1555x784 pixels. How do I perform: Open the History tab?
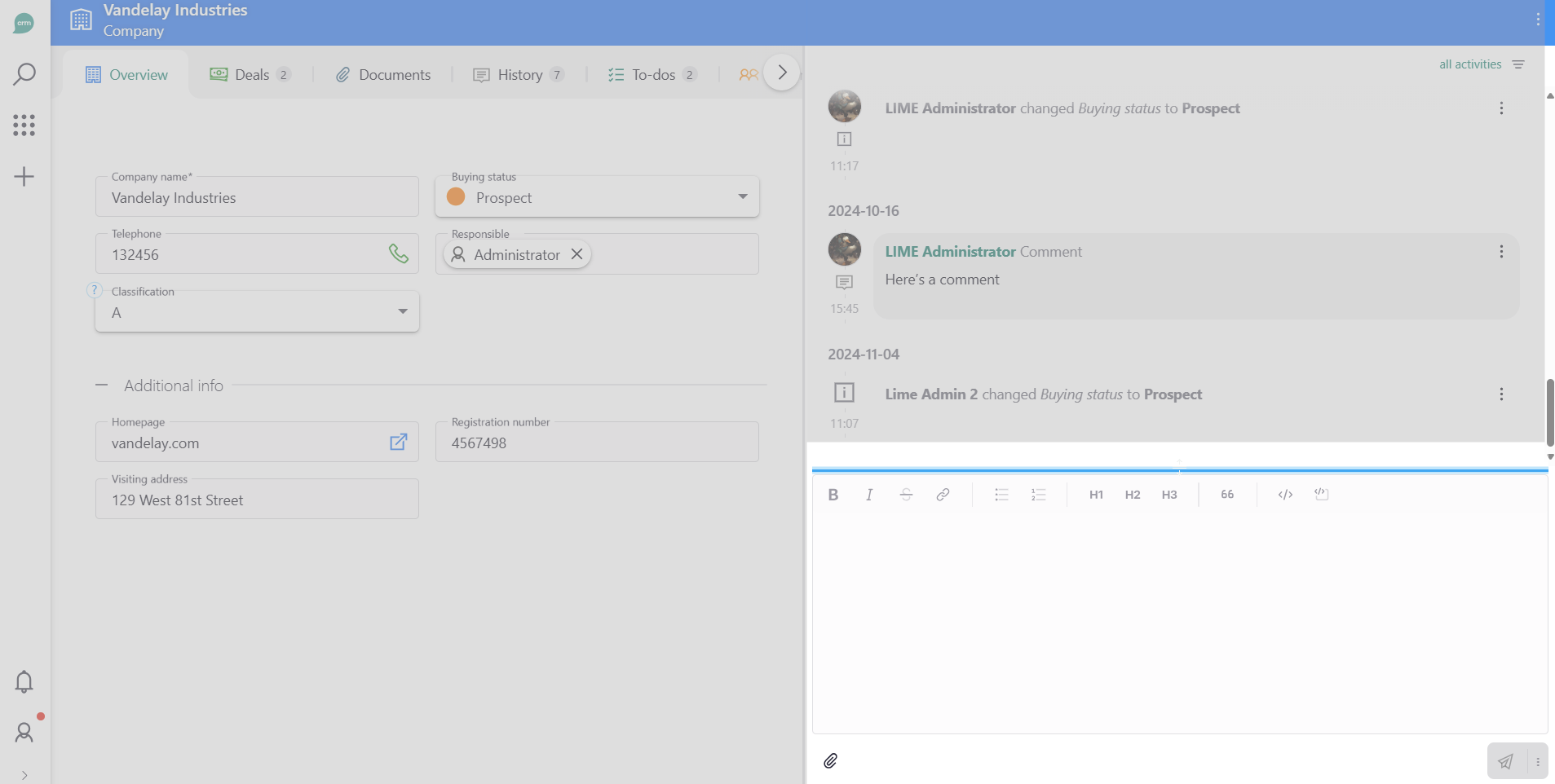click(x=519, y=75)
